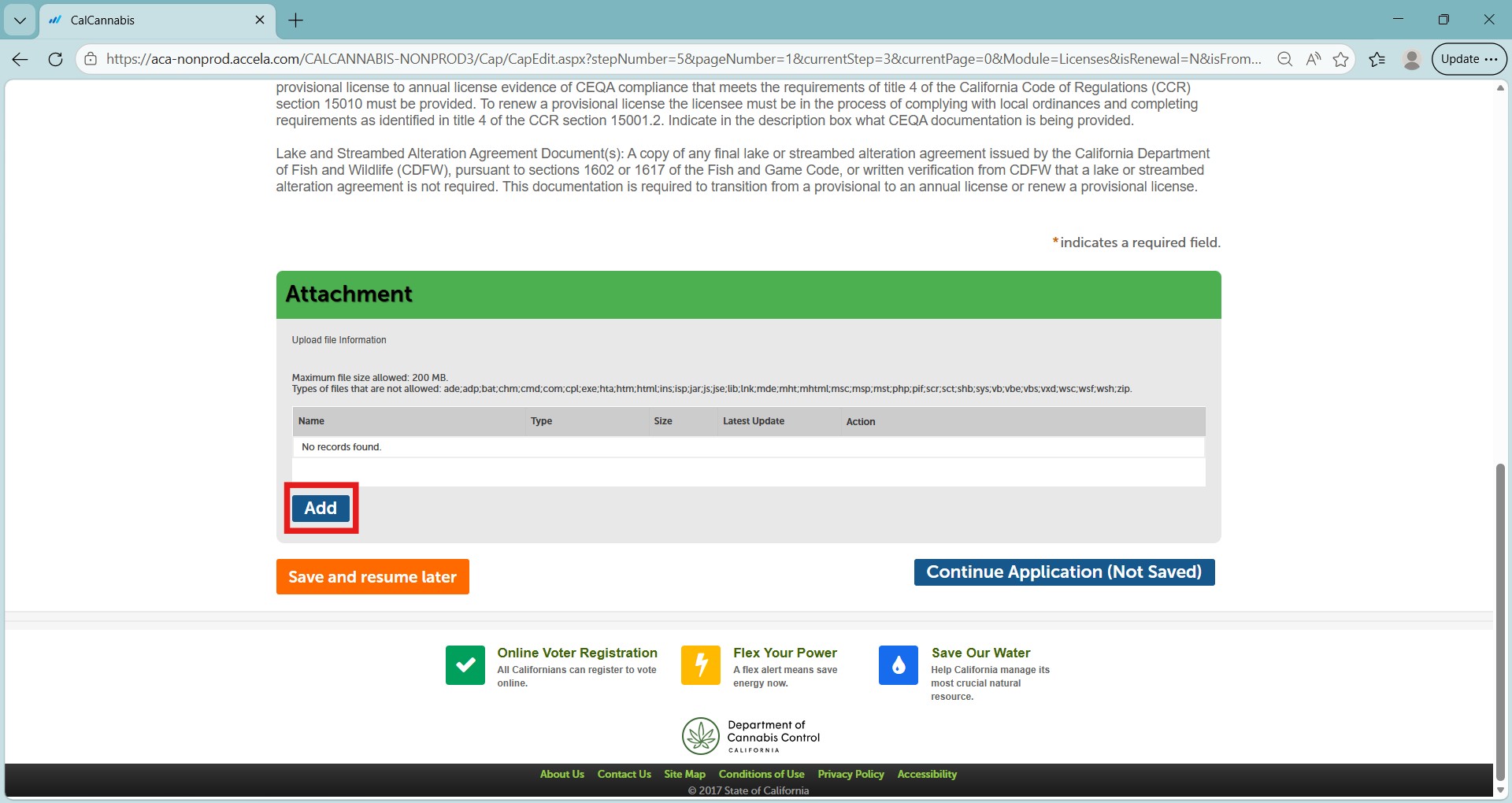Image resolution: width=1512 pixels, height=803 pixels.
Task: Click the address bar URL
Action: pyautogui.click(x=684, y=59)
